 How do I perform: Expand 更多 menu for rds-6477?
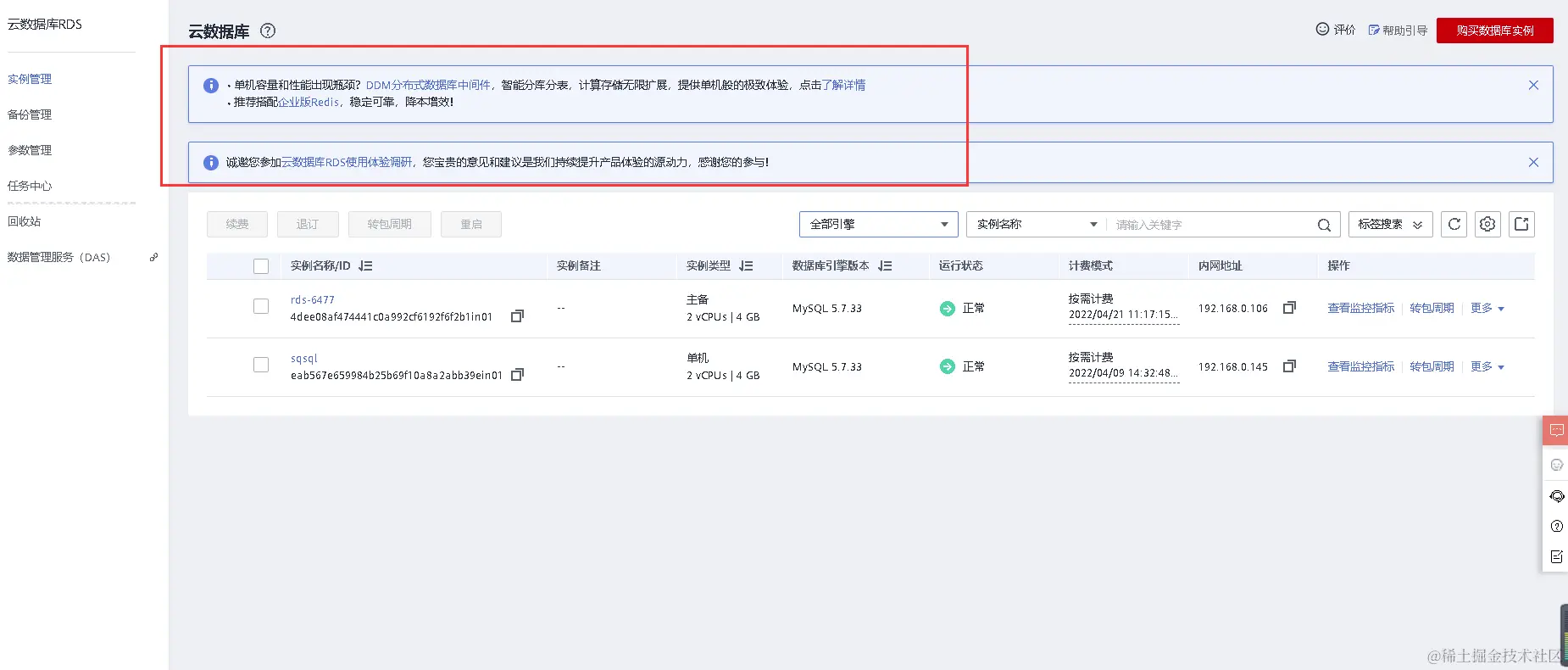(1487, 308)
